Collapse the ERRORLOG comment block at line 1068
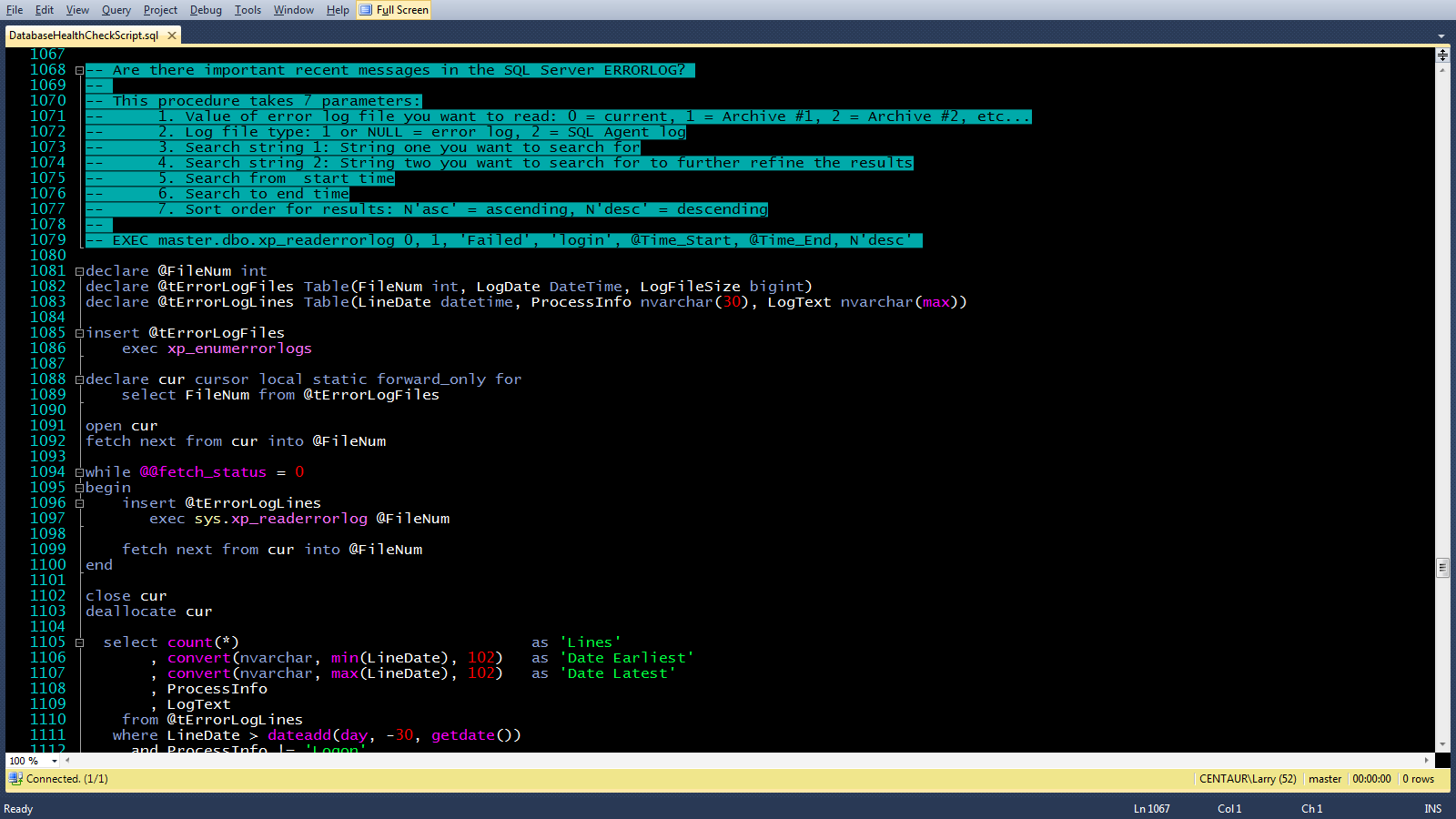This screenshot has width=1456, height=819. pos(79,69)
